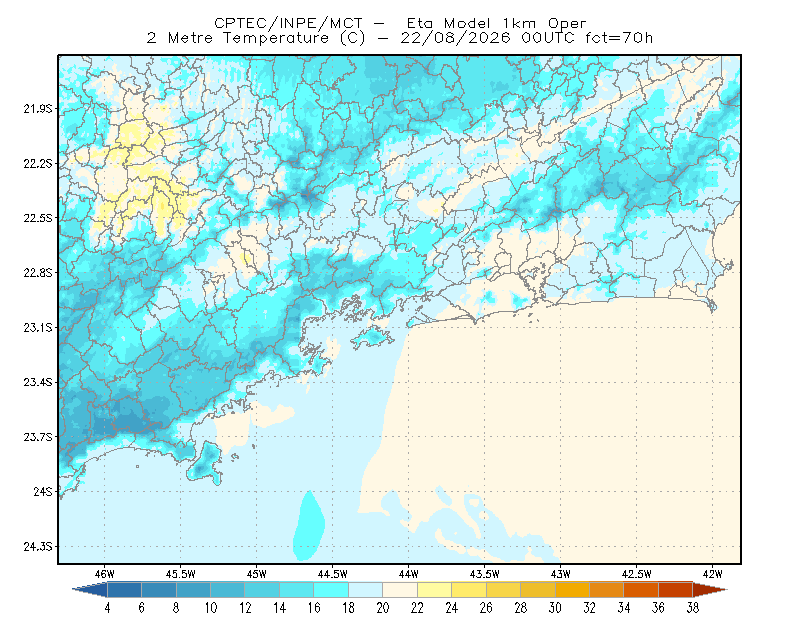Click the 44W longitude axis label
Viewport: 800px width, 618px height.
pos(409,574)
